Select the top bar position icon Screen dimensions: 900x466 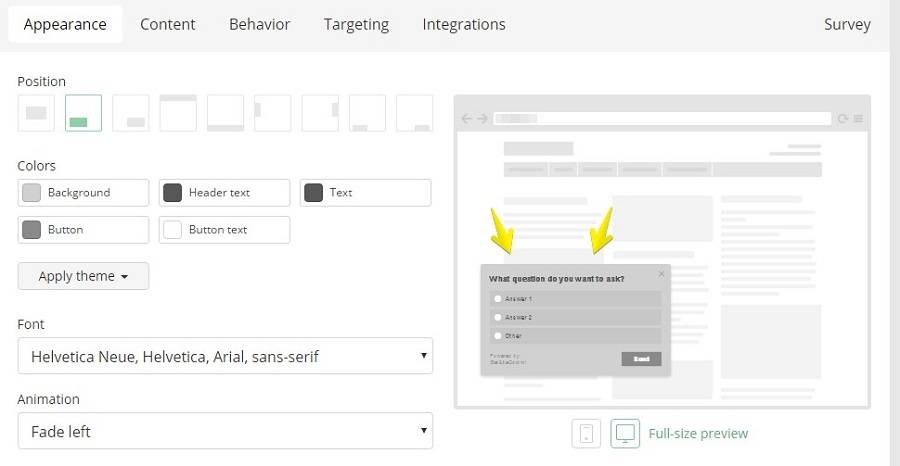coord(178,113)
